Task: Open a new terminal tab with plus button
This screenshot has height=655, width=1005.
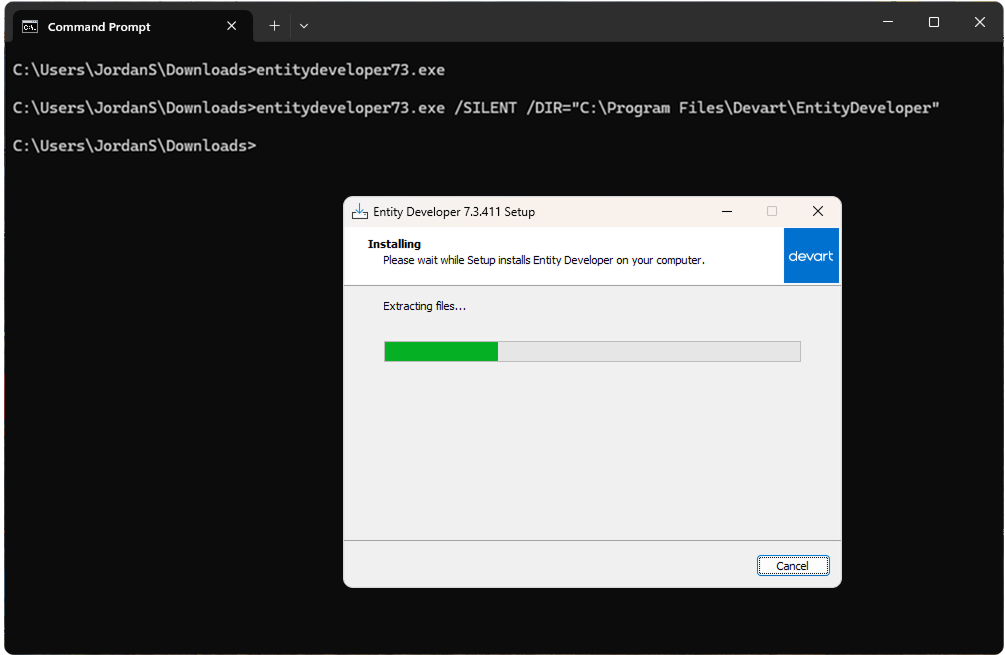Action: click(274, 25)
